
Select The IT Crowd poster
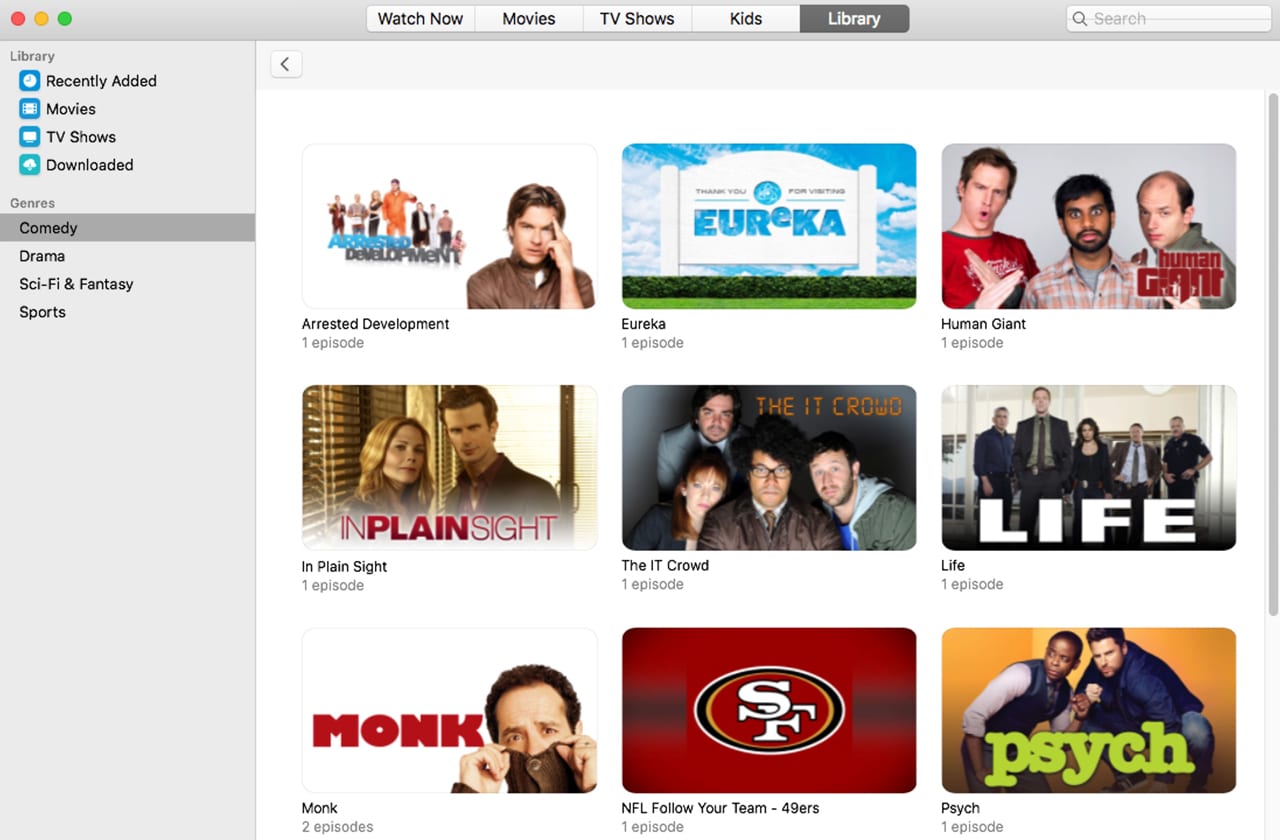pos(768,467)
